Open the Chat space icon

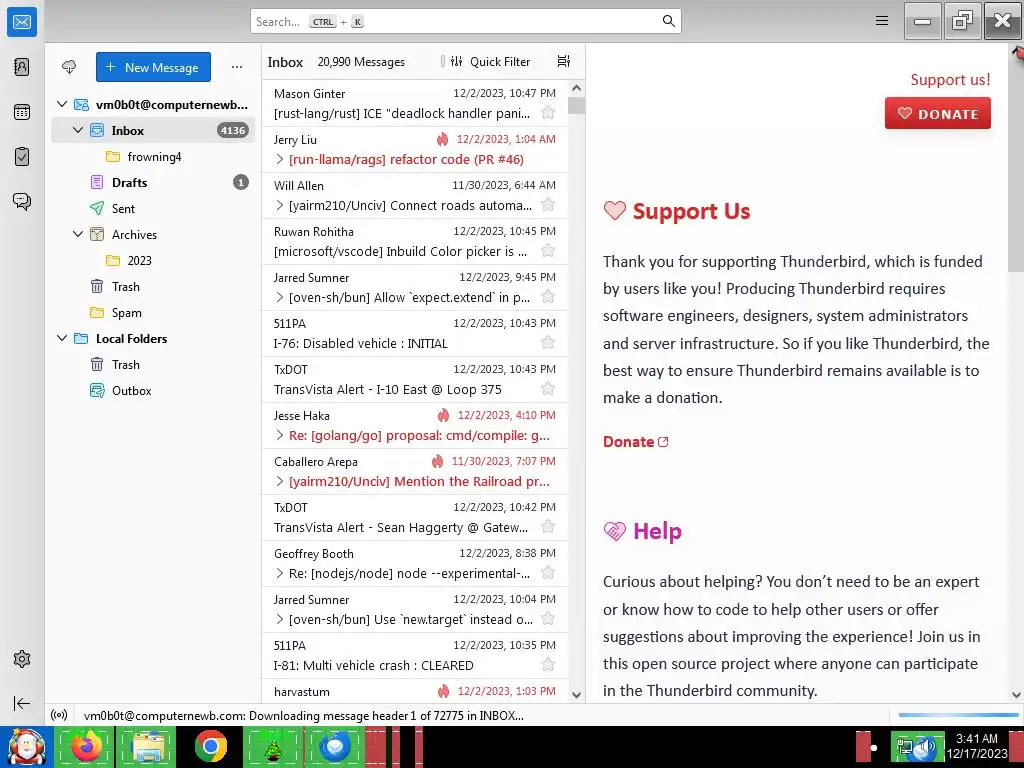22,201
